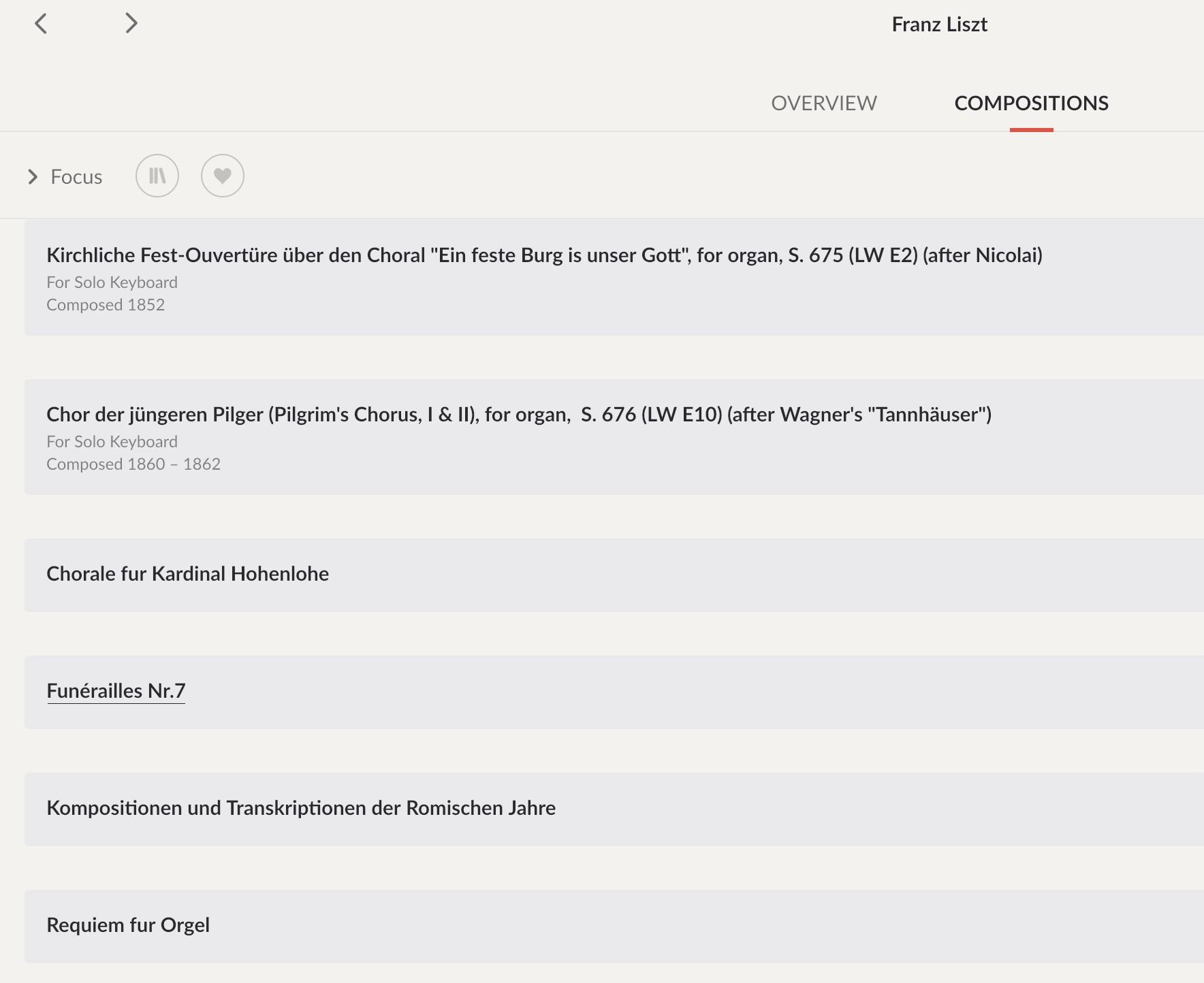Toggle the favorites heart filter

pos(223,176)
